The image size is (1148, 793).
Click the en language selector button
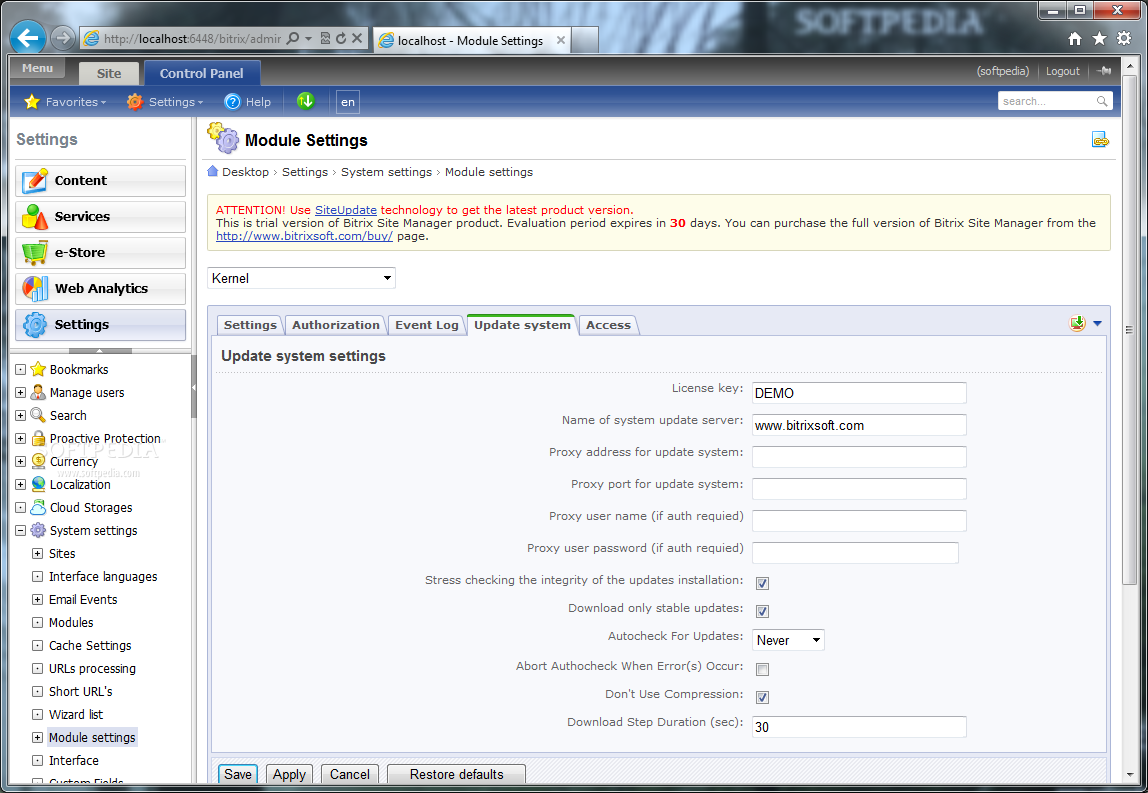pos(348,102)
